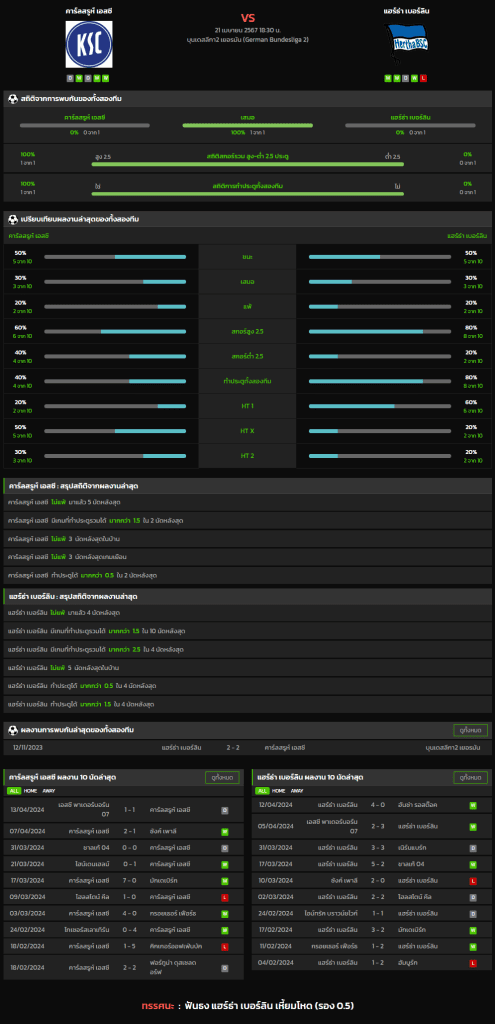This screenshot has width=495, height=1024.
Task: Click the head-to-head draw 100% bar
Action: tap(248, 125)
